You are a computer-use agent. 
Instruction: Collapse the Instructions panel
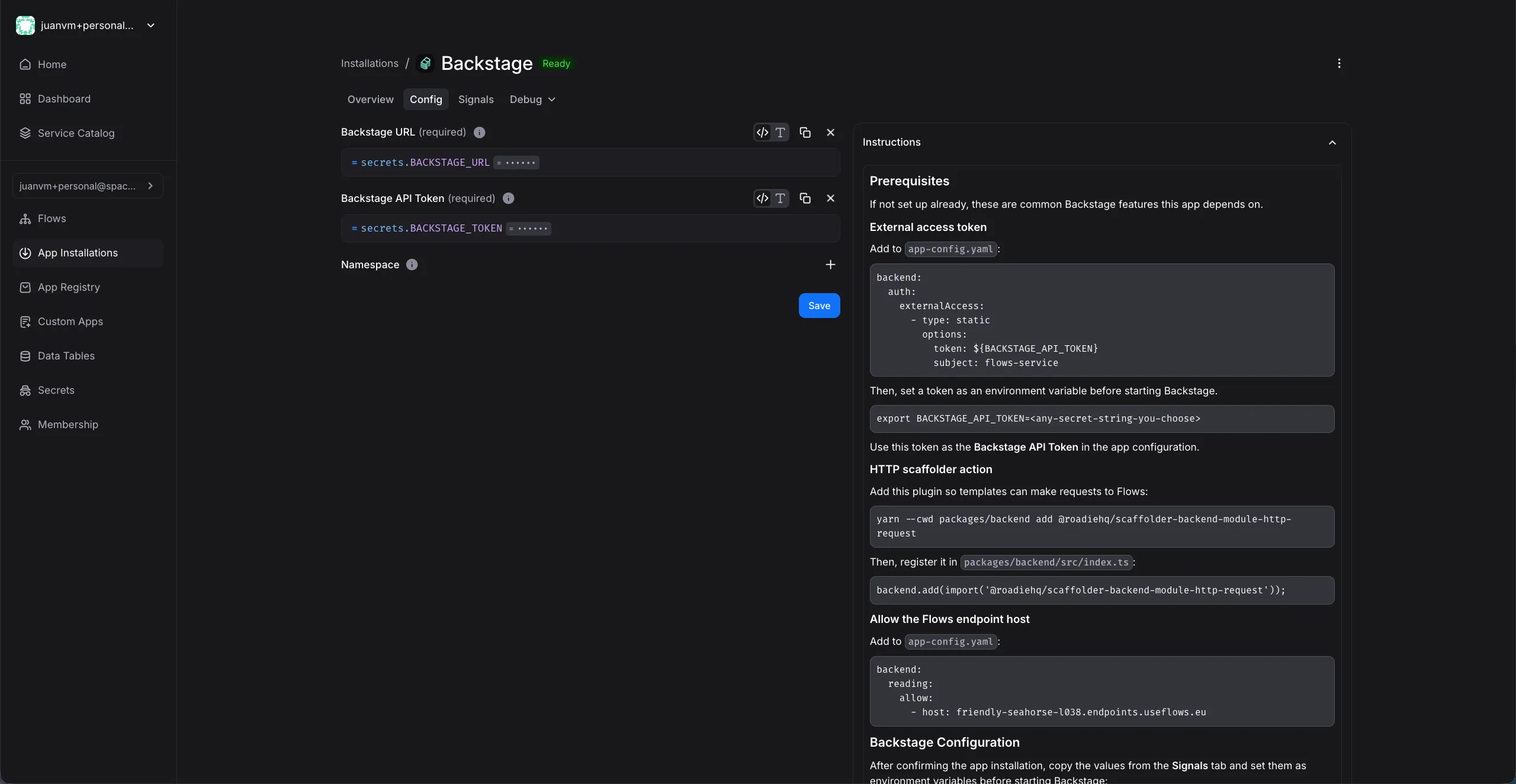1332,142
